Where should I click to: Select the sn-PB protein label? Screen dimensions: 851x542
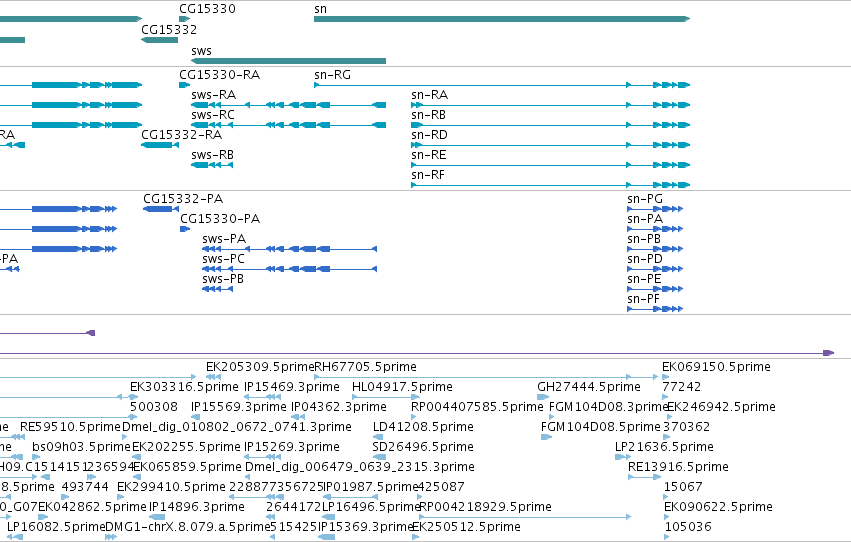tap(644, 239)
